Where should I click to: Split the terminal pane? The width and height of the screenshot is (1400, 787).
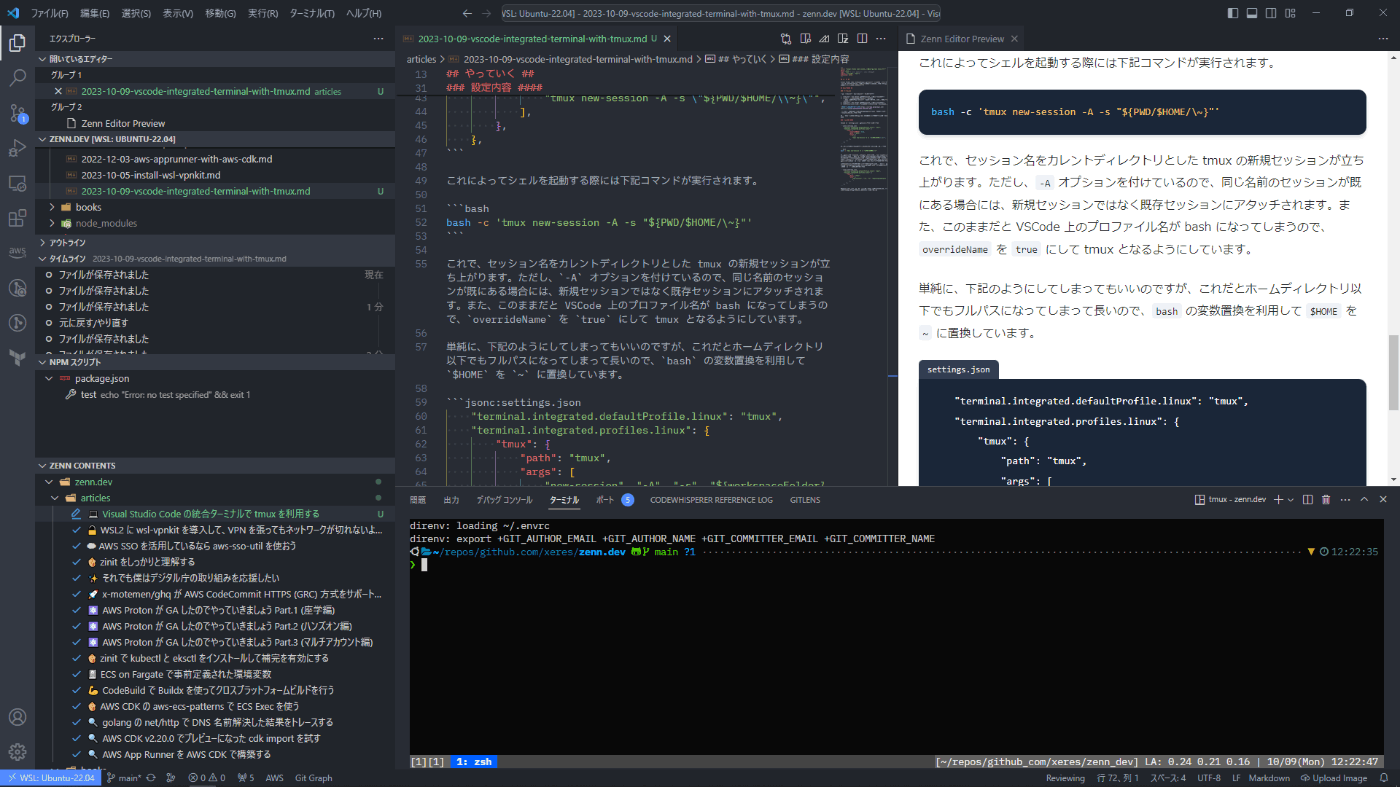[x=1308, y=499]
